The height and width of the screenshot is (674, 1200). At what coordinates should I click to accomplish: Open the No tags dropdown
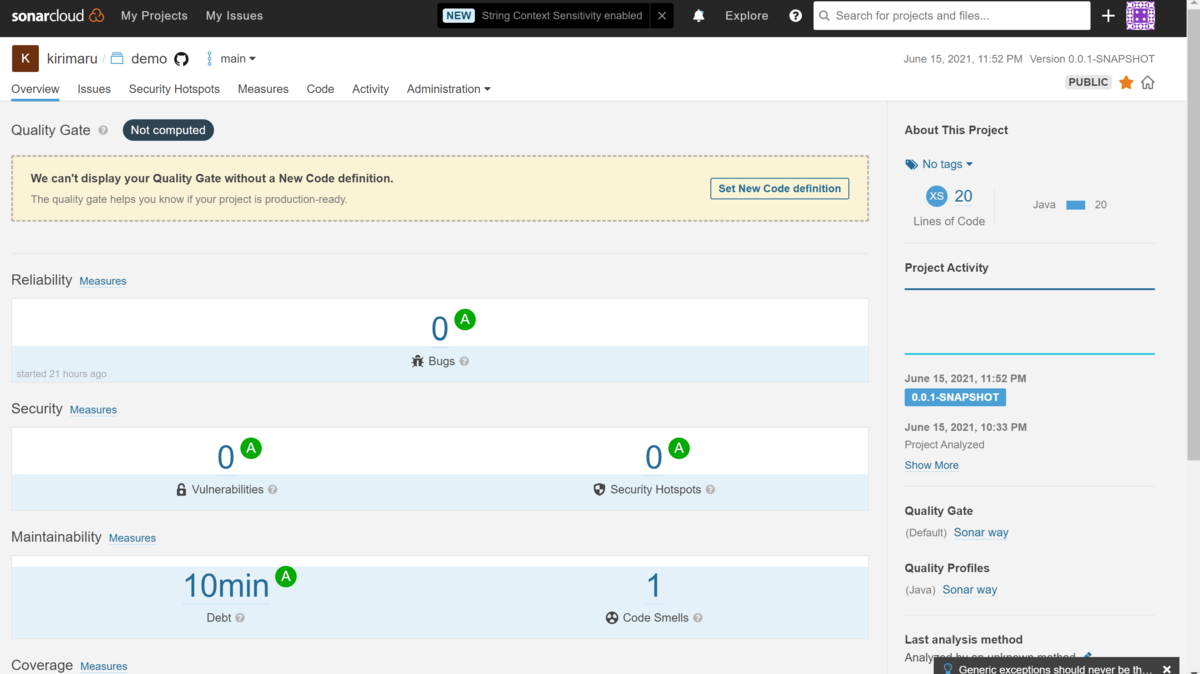939,164
